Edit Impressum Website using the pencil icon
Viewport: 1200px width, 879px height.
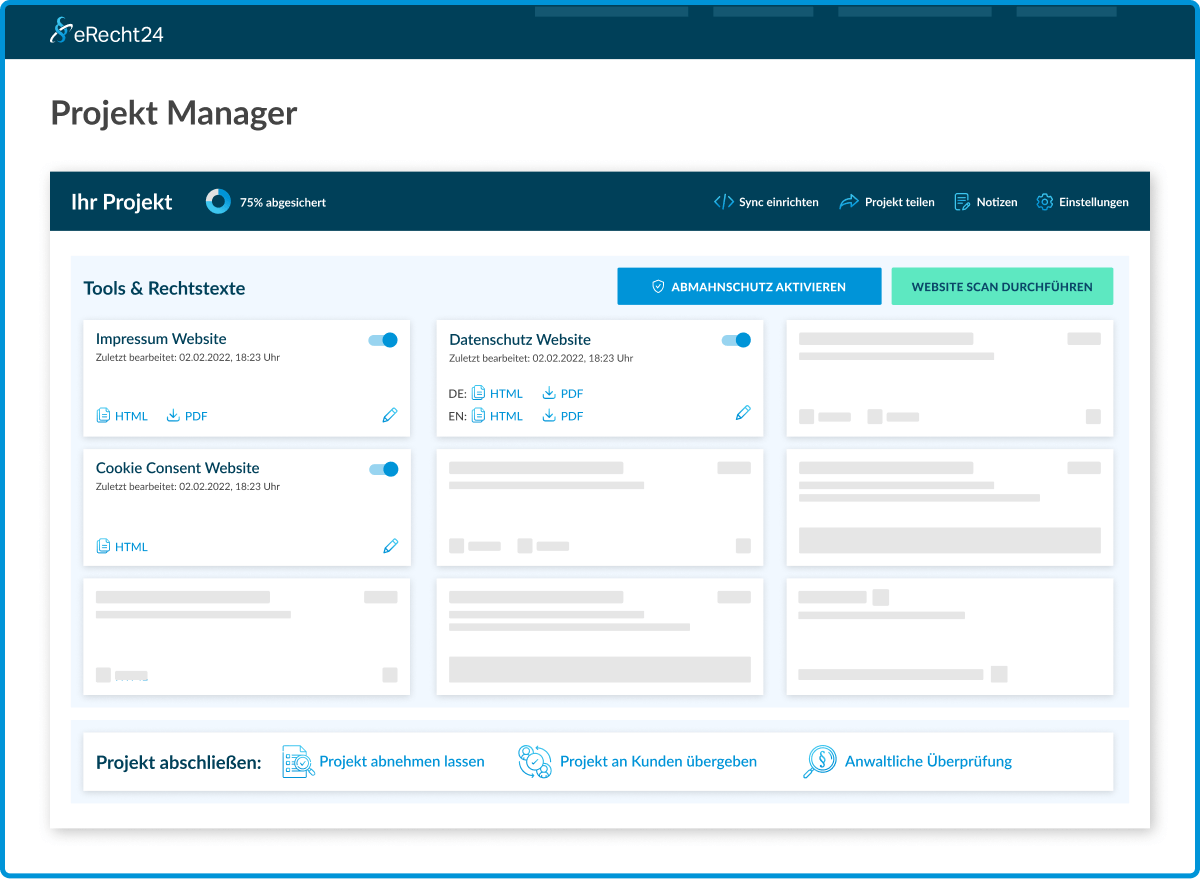tap(390, 414)
